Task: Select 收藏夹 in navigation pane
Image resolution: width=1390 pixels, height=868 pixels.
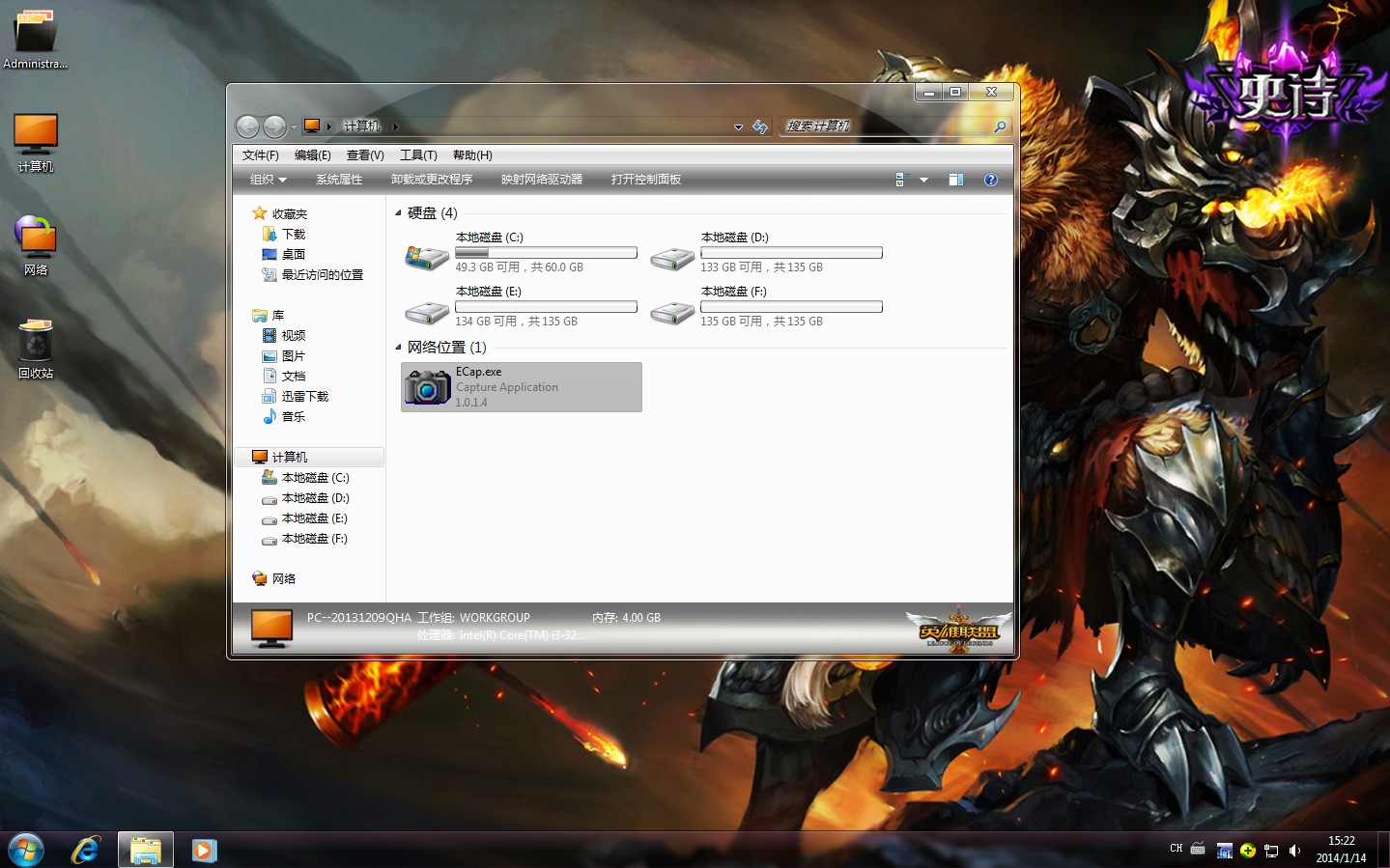Action: 280,214
